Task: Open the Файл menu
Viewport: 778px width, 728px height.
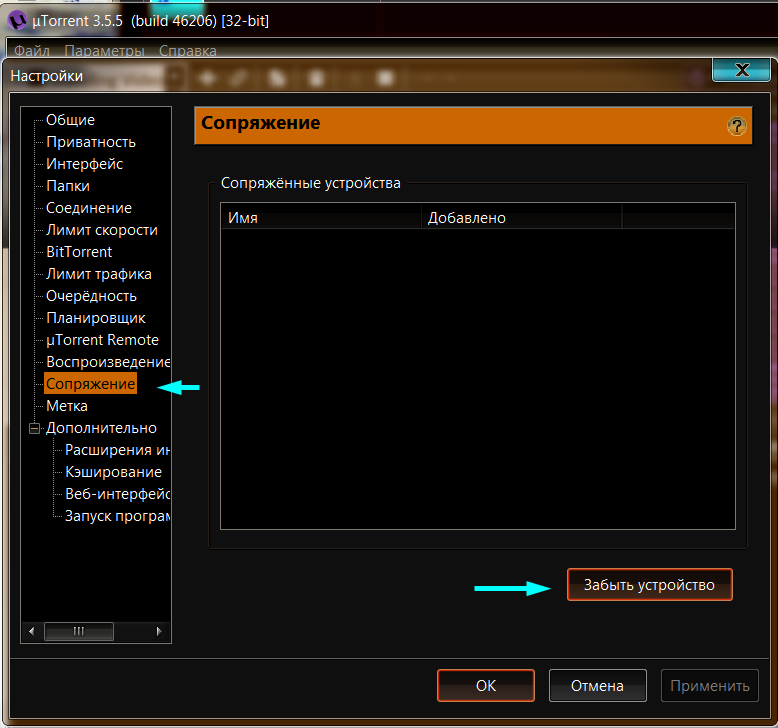Action: (32, 50)
